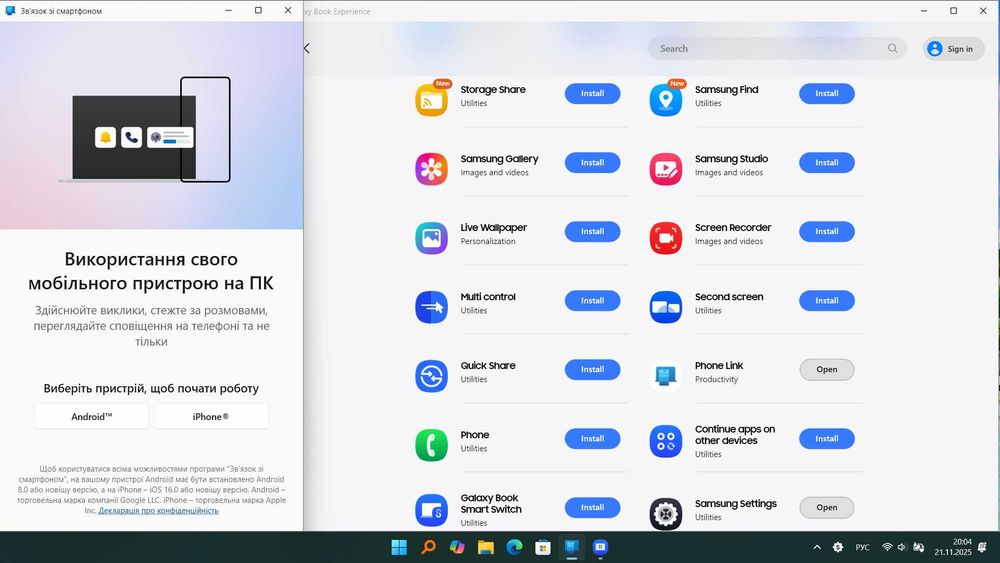
Task: Click the Second screen app icon
Action: (666, 307)
